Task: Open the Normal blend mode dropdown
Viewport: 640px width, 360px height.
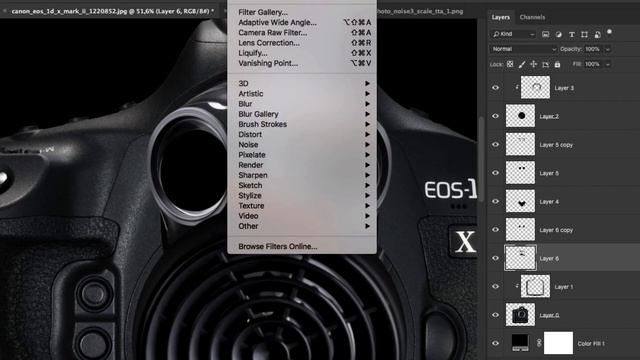Action: pyautogui.click(x=523, y=49)
